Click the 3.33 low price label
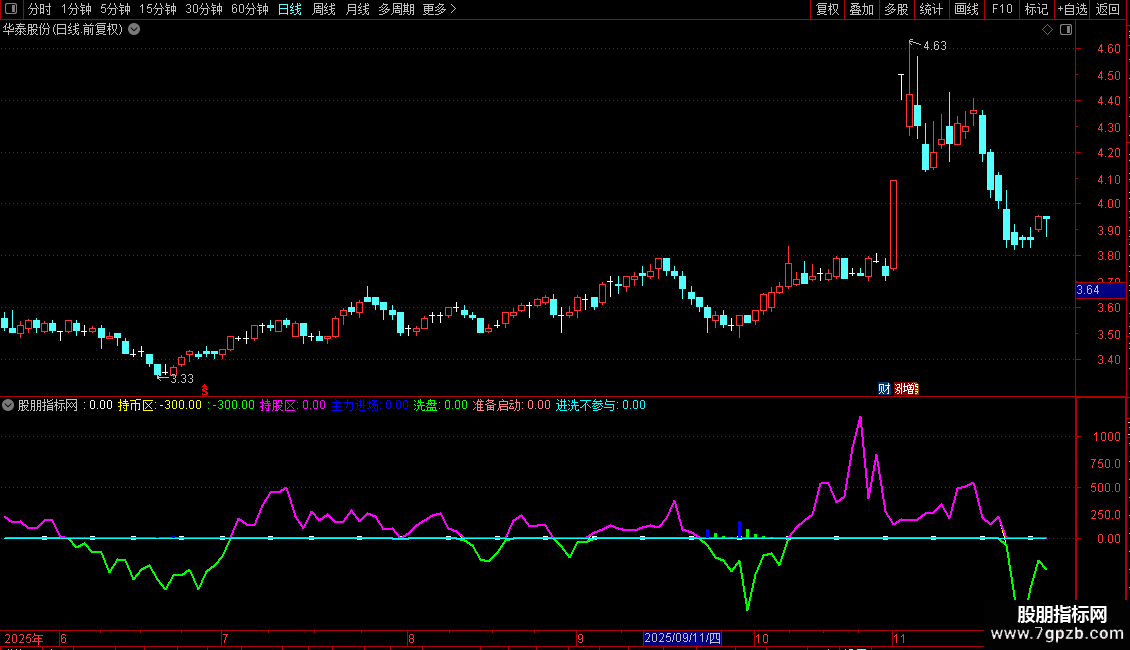 click(x=182, y=379)
